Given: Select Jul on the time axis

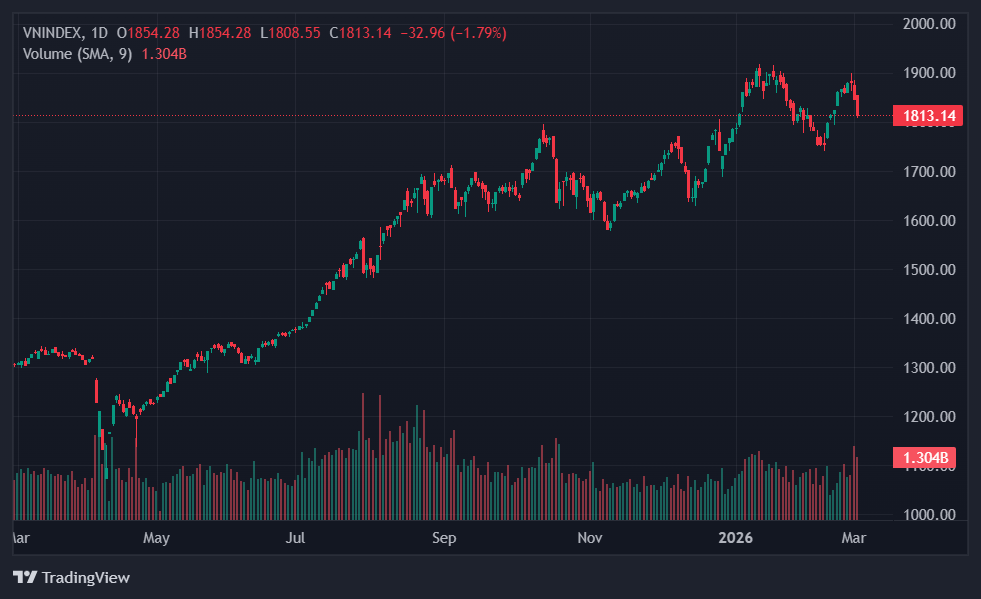Looking at the screenshot, I should [x=295, y=538].
